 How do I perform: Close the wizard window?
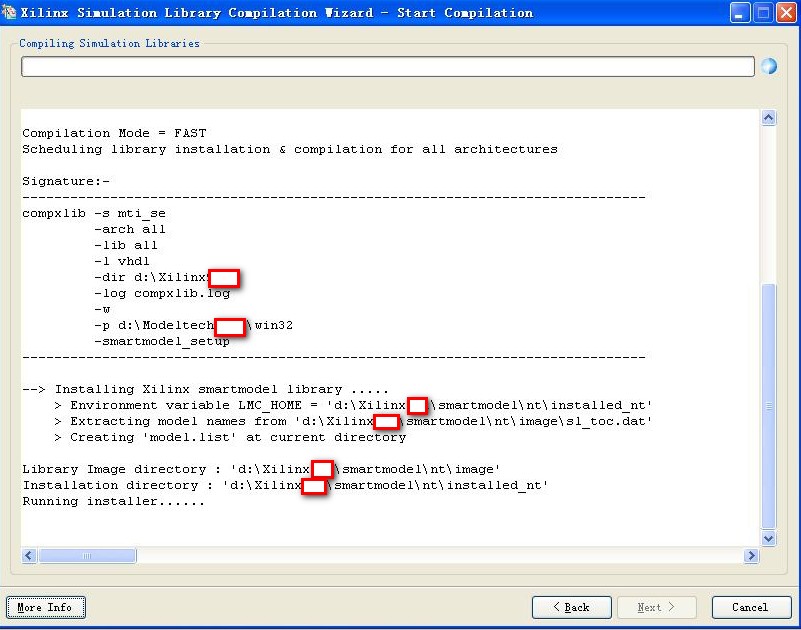click(787, 13)
